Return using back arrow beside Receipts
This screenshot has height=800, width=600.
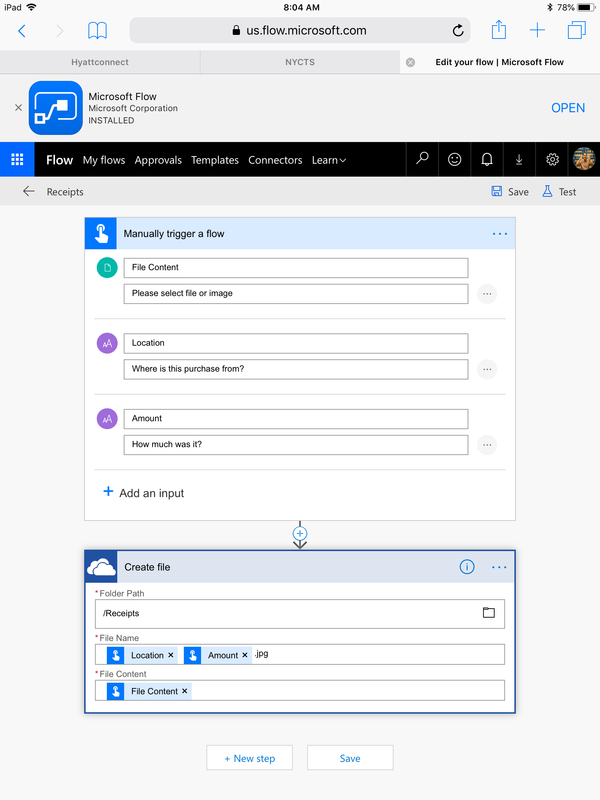pos(29,191)
